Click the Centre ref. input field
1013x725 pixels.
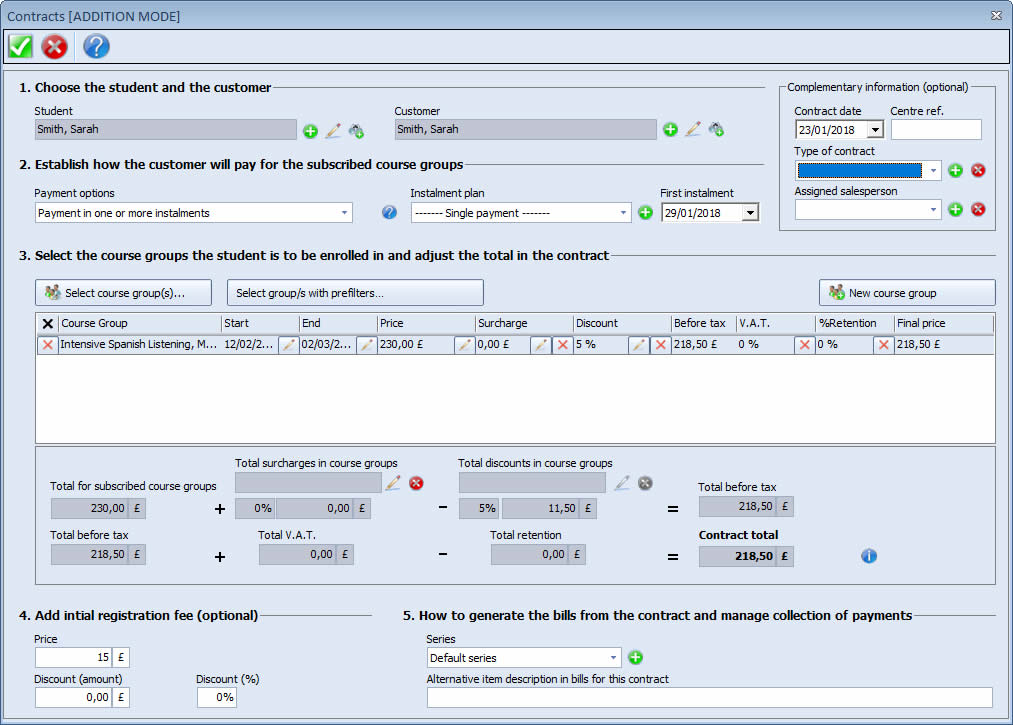pos(936,130)
